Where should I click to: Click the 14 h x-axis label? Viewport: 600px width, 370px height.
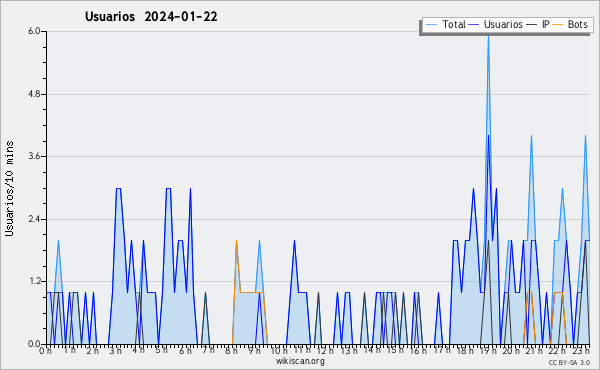372,350
